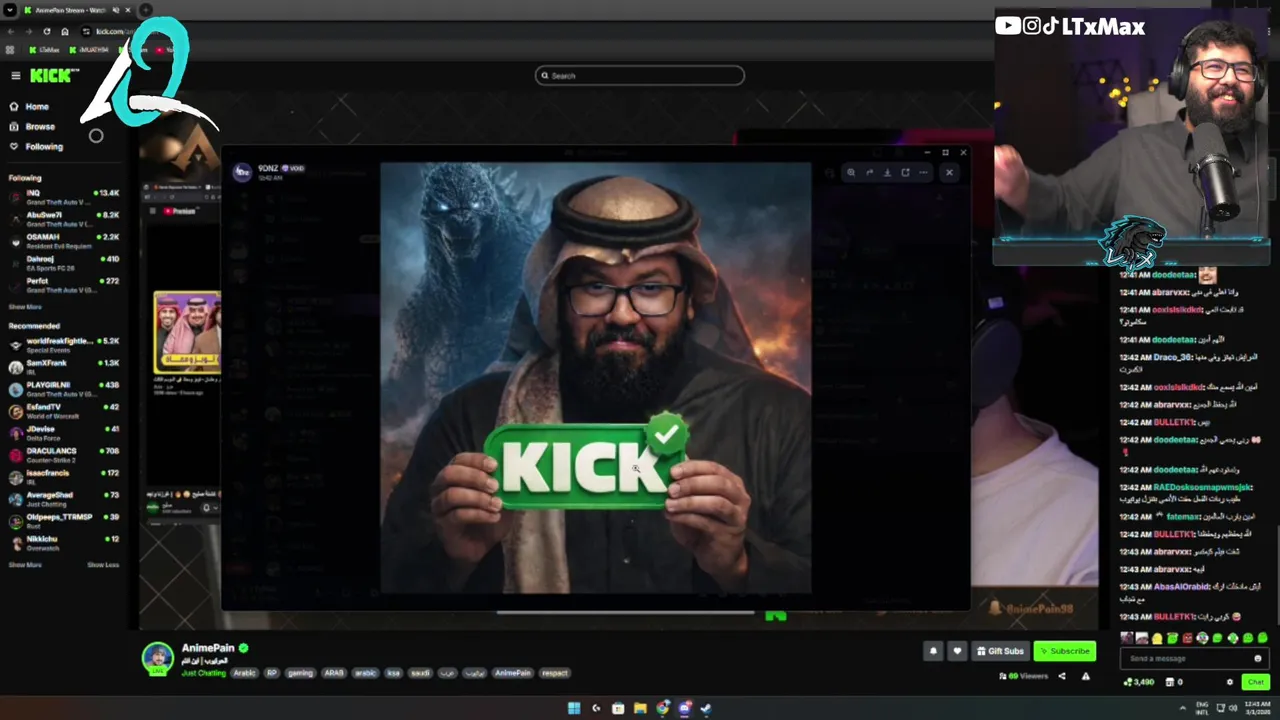Close the enlarged image viewer
The height and width of the screenshot is (720, 1280).
(949, 172)
